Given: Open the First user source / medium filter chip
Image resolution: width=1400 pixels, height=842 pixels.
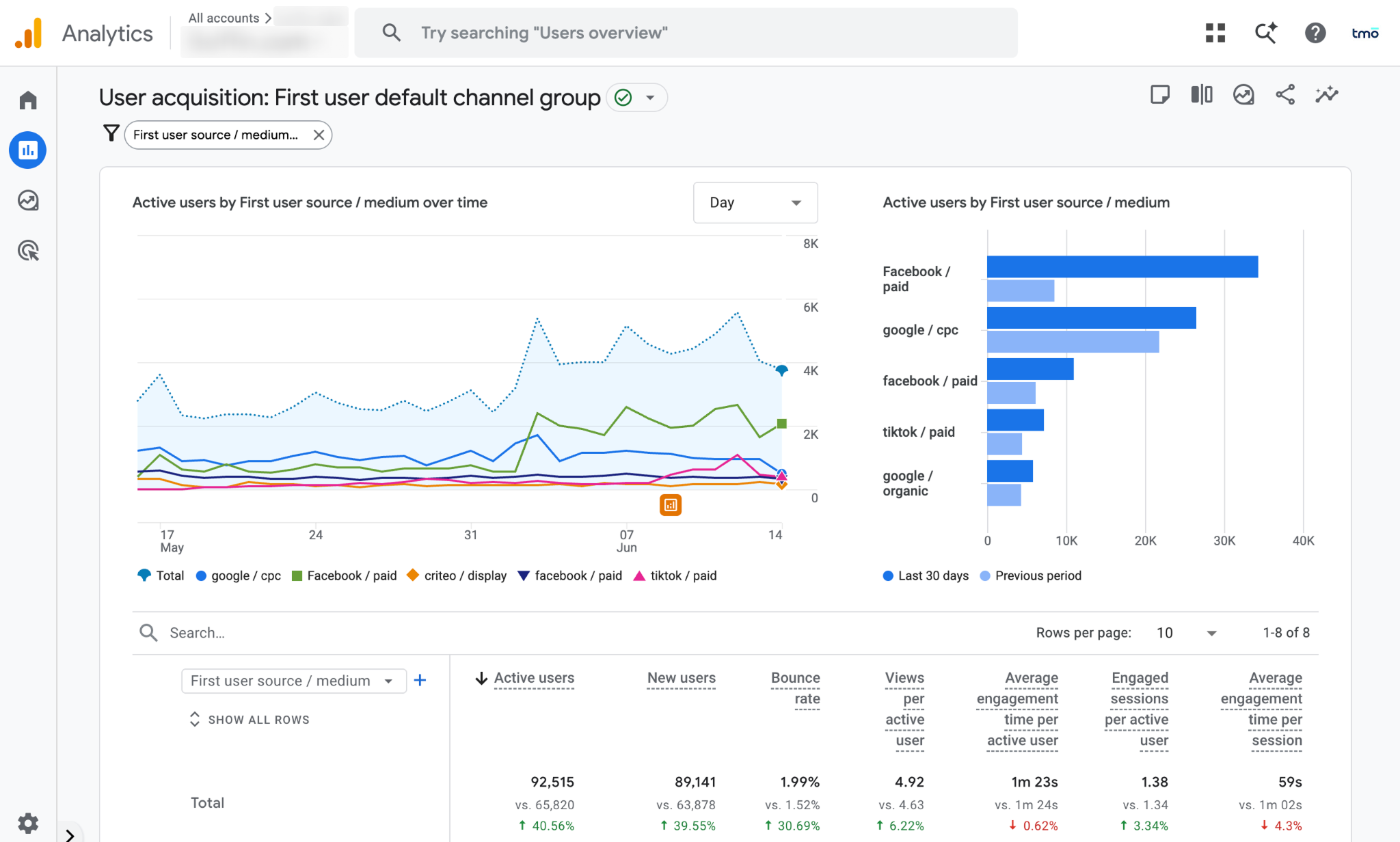Looking at the screenshot, I should point(216,135).
